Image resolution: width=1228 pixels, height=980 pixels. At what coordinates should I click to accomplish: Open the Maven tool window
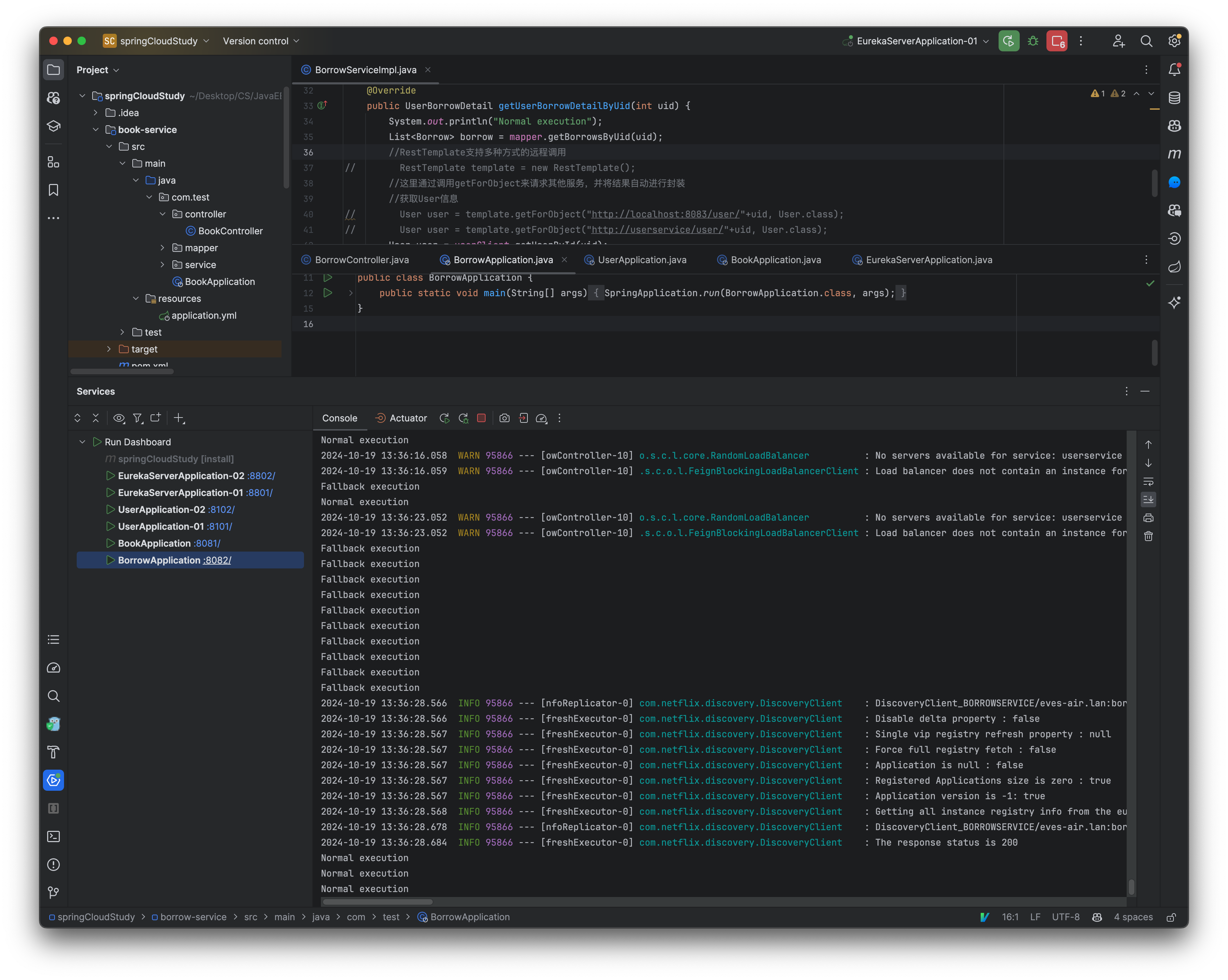pos(1175,154)
